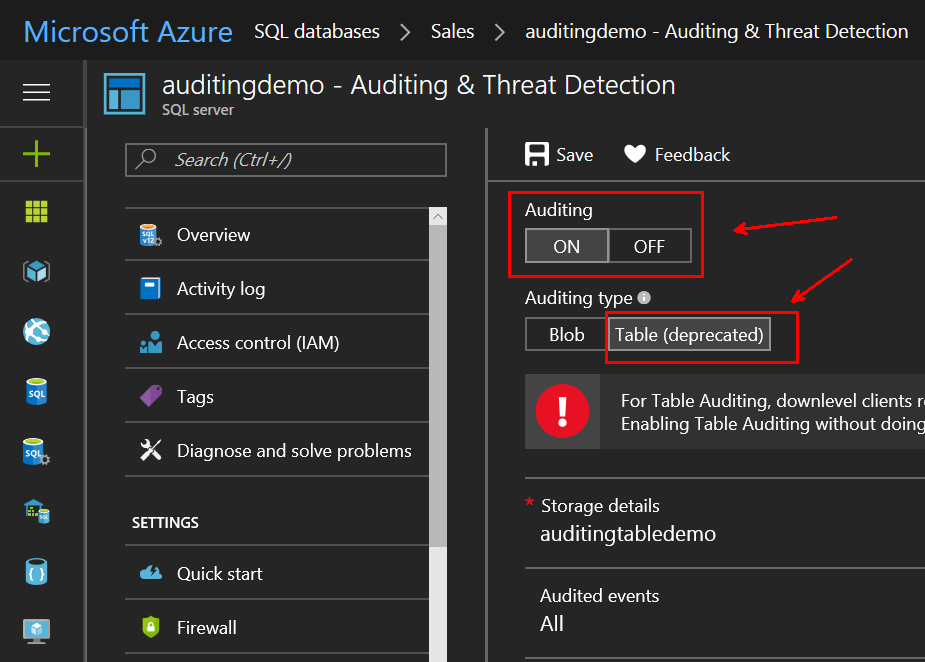The width and height of the screenshot is (925, 662).
Task: Click the Feedback button label
Action: tap(692, 155)
